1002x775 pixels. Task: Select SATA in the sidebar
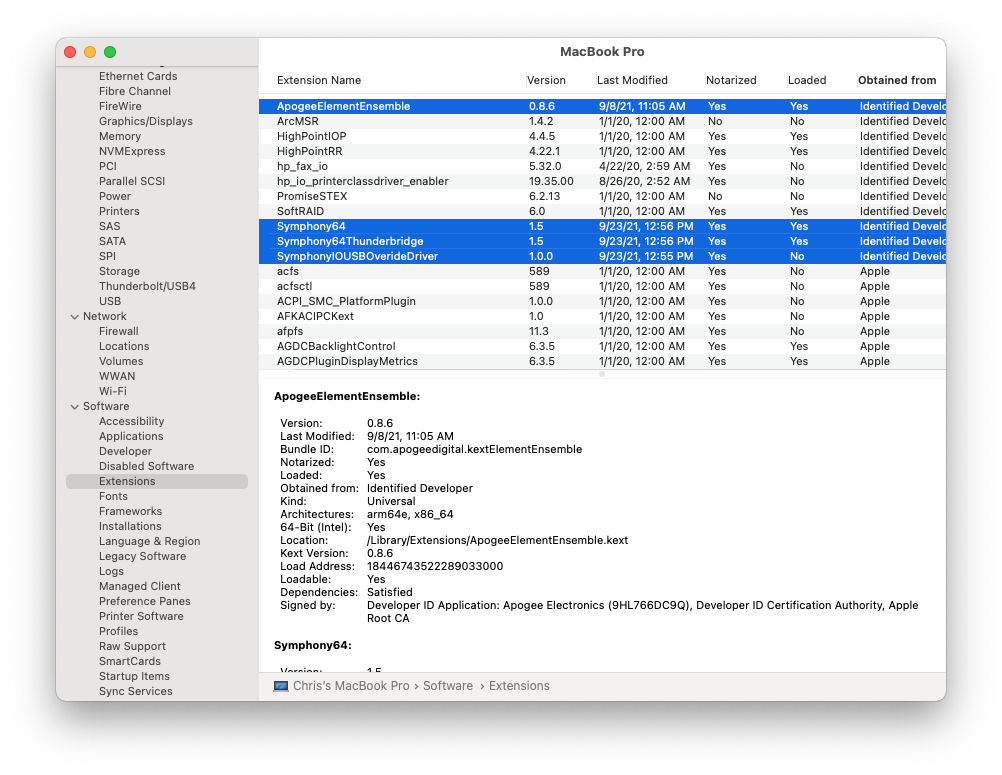tap(112, 242)
